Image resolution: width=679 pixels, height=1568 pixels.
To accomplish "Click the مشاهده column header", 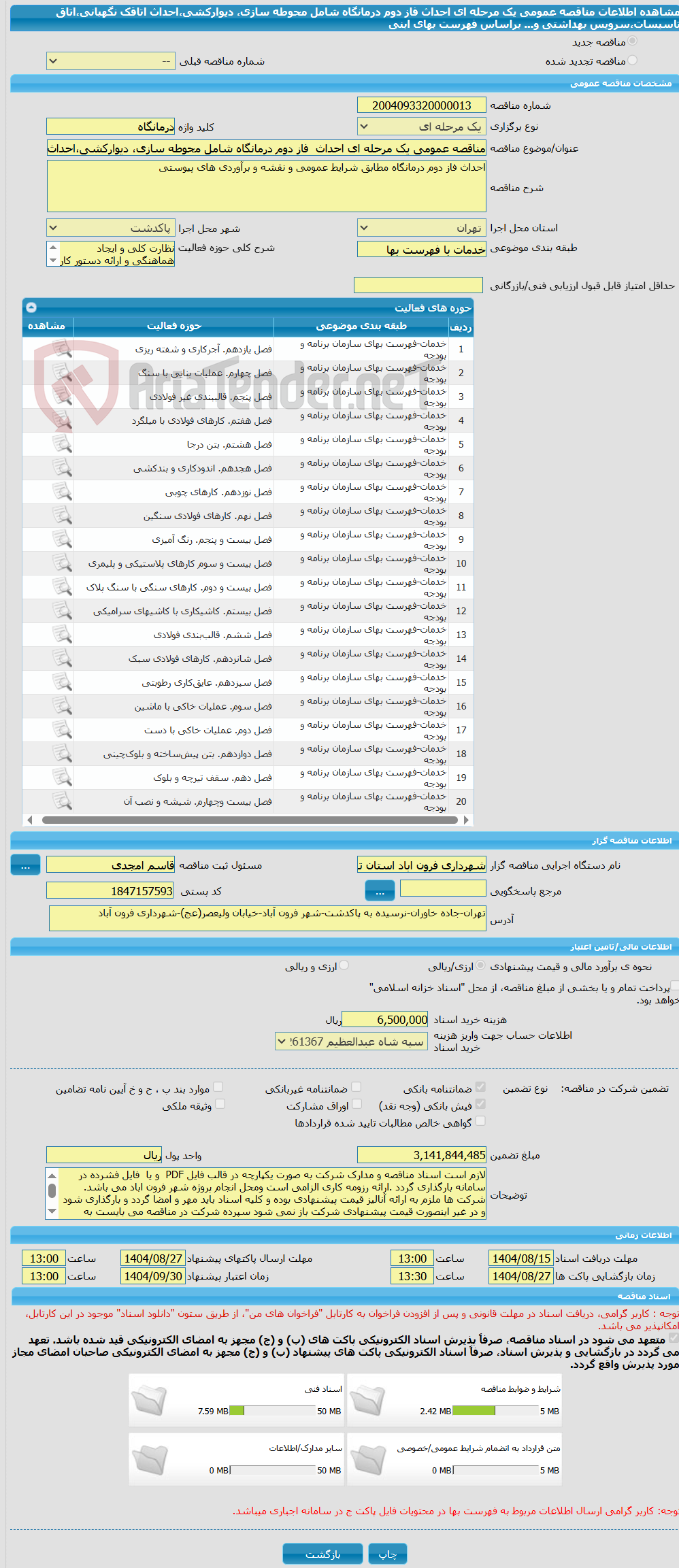I will click(48, 327).
